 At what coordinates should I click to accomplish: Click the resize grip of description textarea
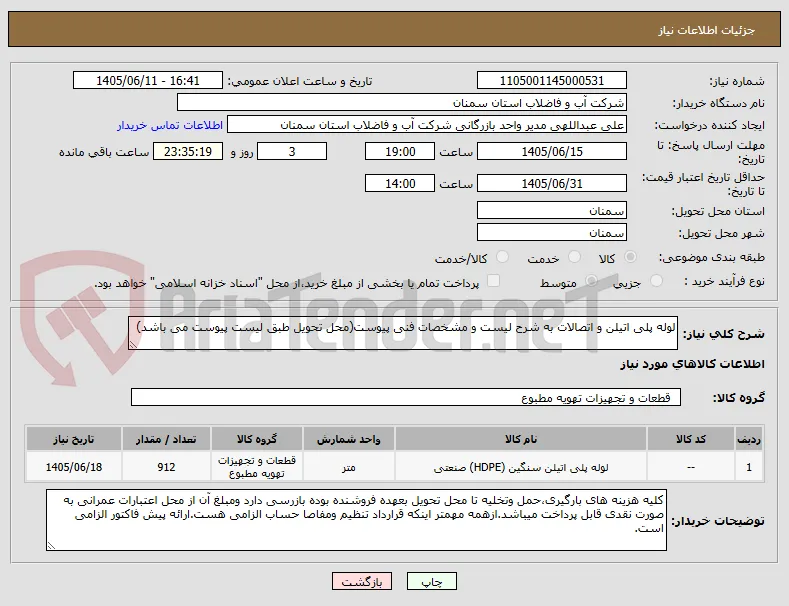(x=133, y=344)
